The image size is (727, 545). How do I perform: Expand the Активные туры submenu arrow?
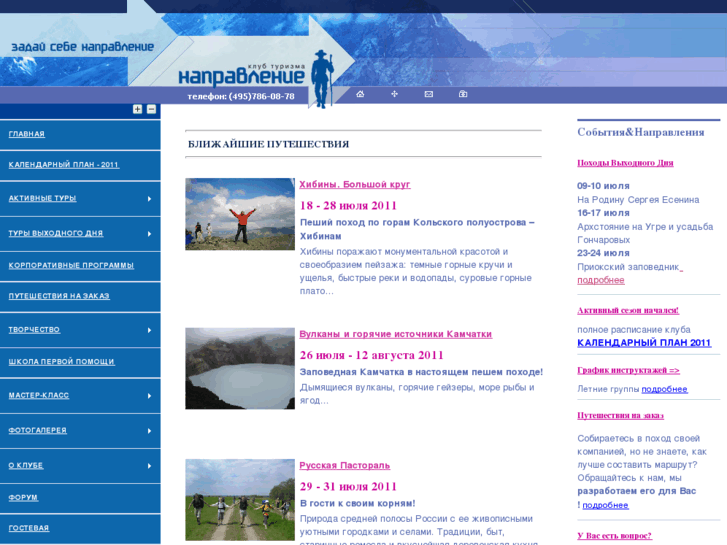(149, 199)
